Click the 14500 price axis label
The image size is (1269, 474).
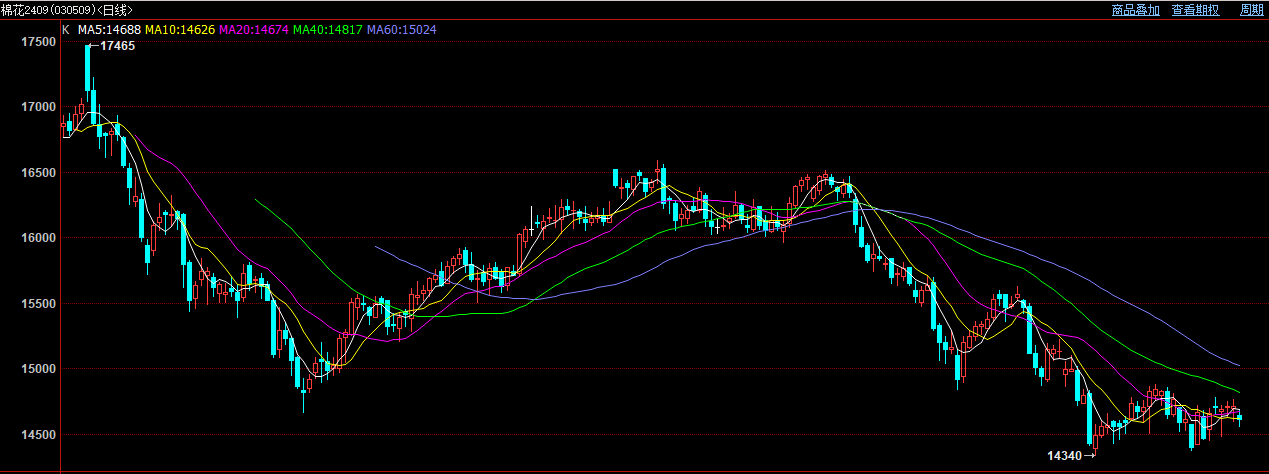38,435
